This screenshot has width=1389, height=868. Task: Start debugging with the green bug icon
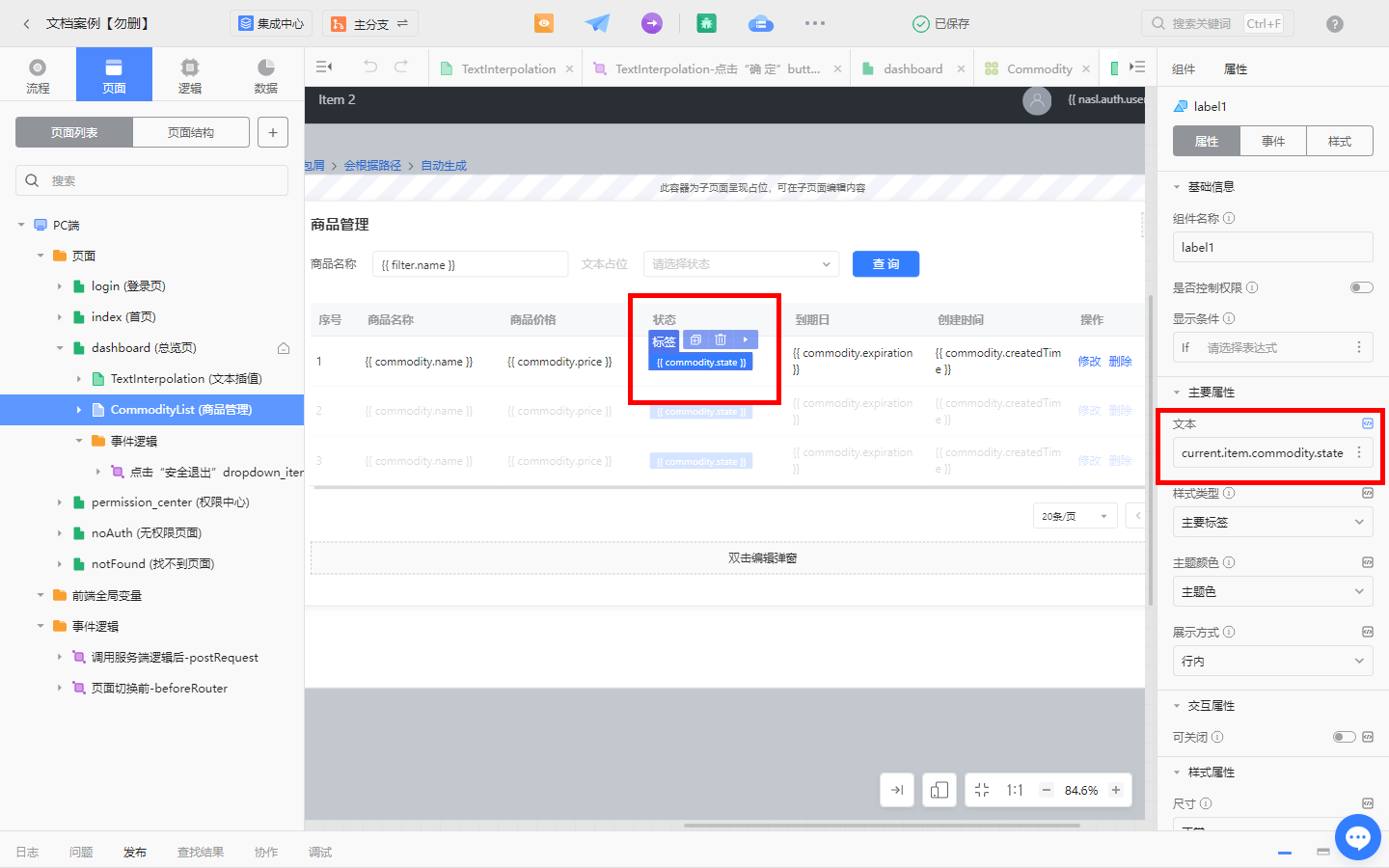click(706, 21)
